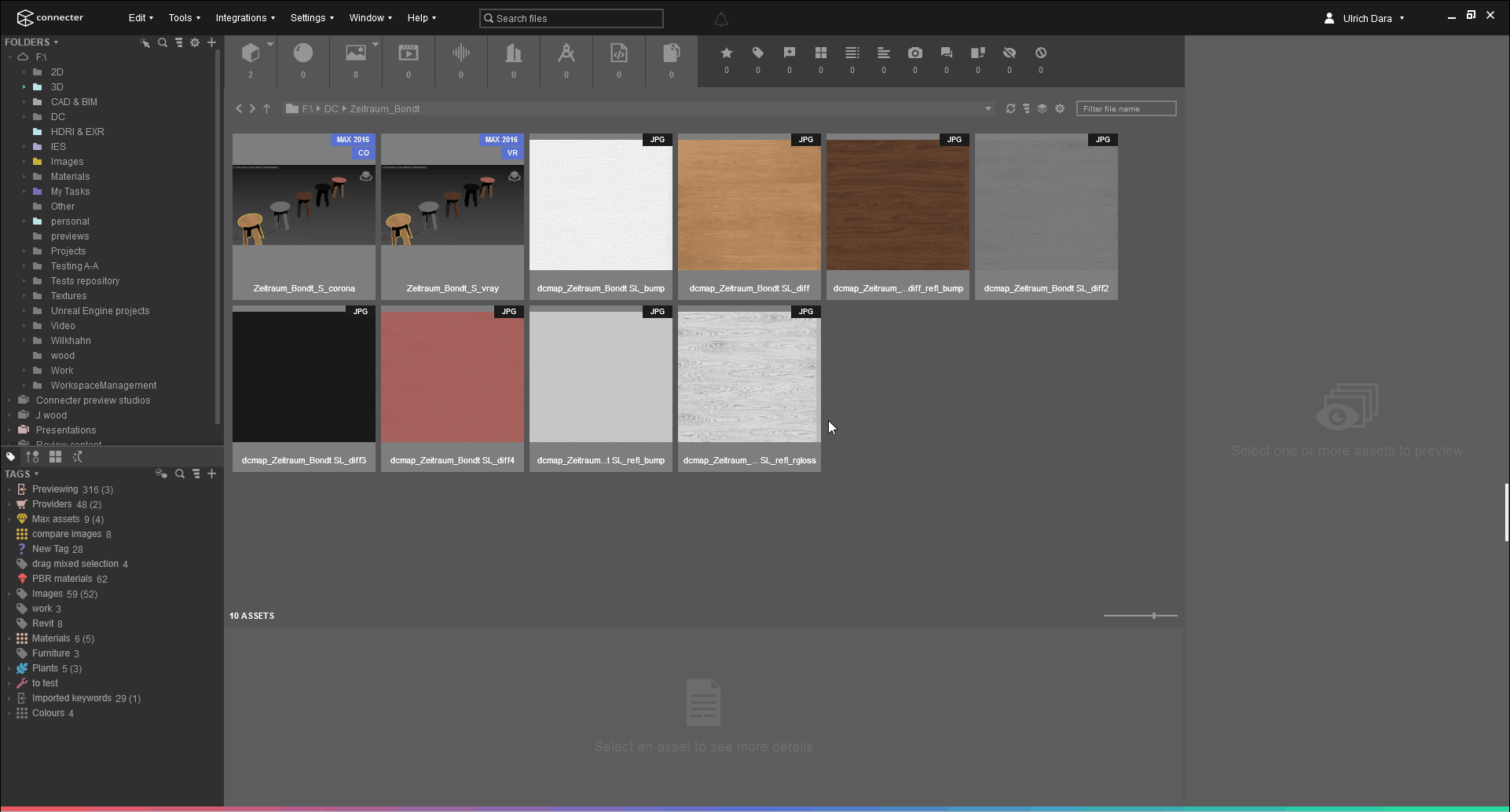Switch to the arrow-circles tab icon
Viewport: 1510px width, 812px height.
[x=32, y=456]
